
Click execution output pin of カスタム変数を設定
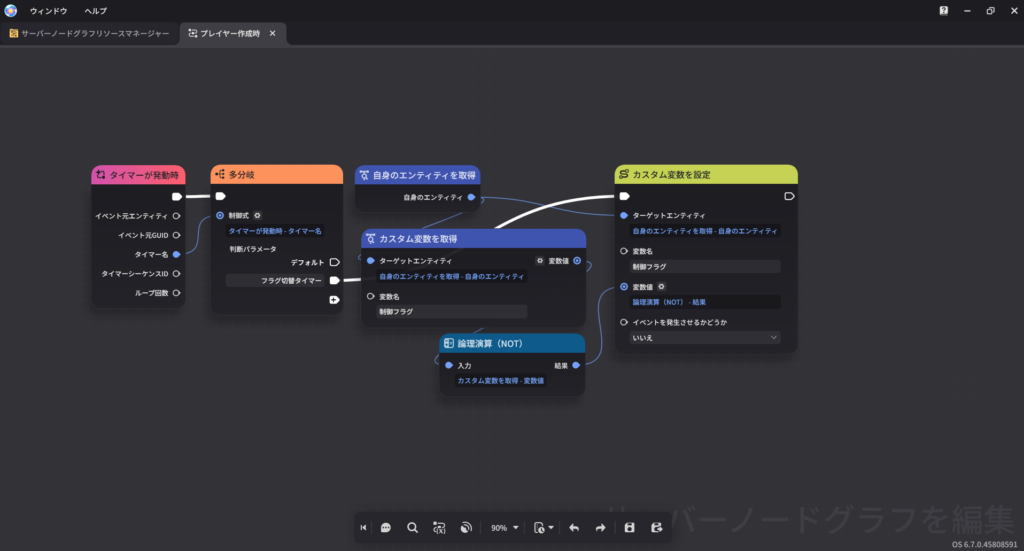(789, 196)
